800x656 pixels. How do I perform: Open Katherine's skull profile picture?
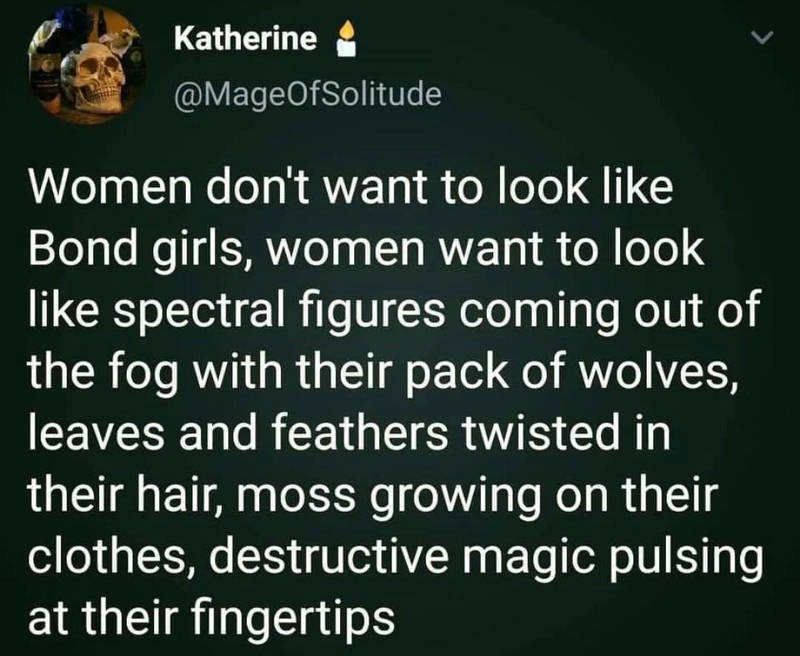point(88,64)
